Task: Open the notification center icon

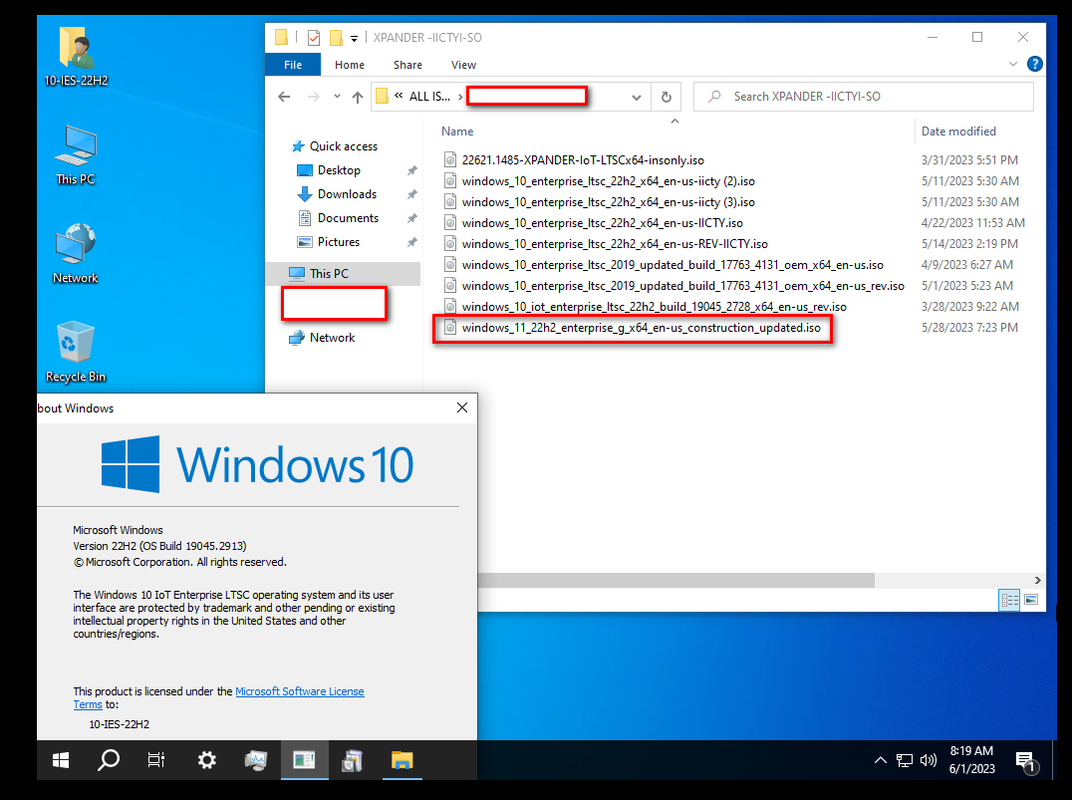Action: click(1026, 760)
